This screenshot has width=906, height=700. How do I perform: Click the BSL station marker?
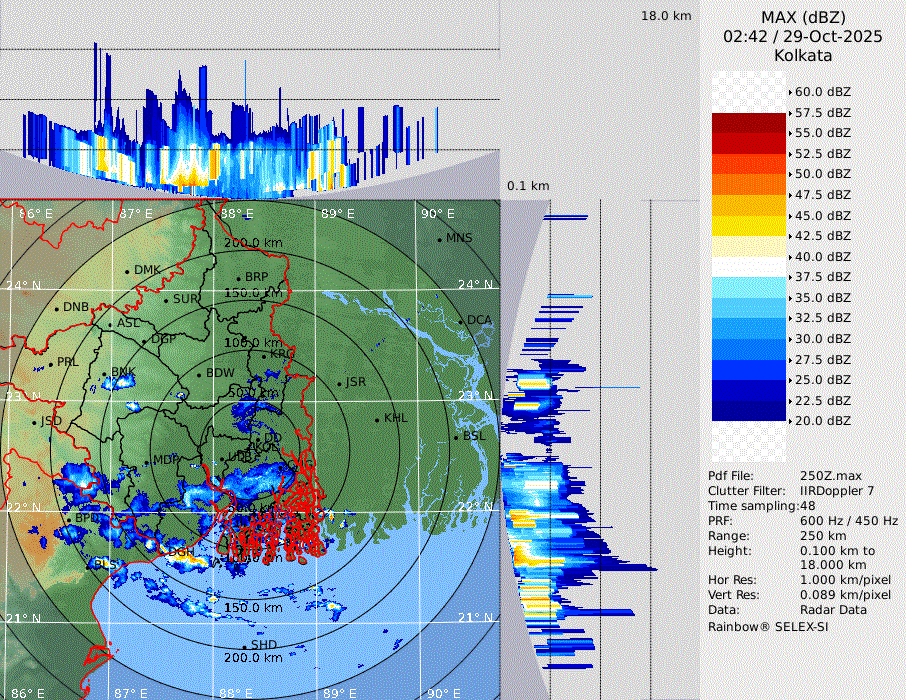(x=455, y=438)
